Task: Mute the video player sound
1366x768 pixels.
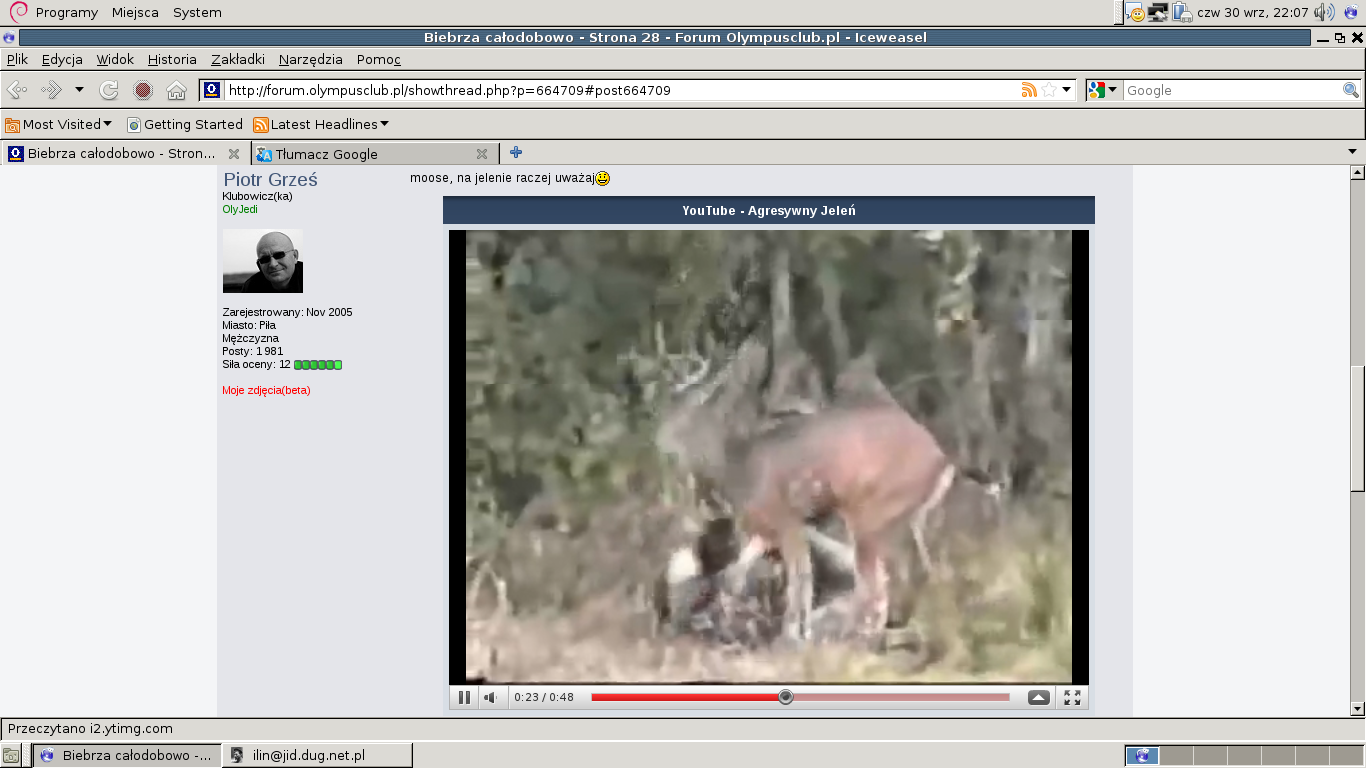Action: (x=491, y=697)
